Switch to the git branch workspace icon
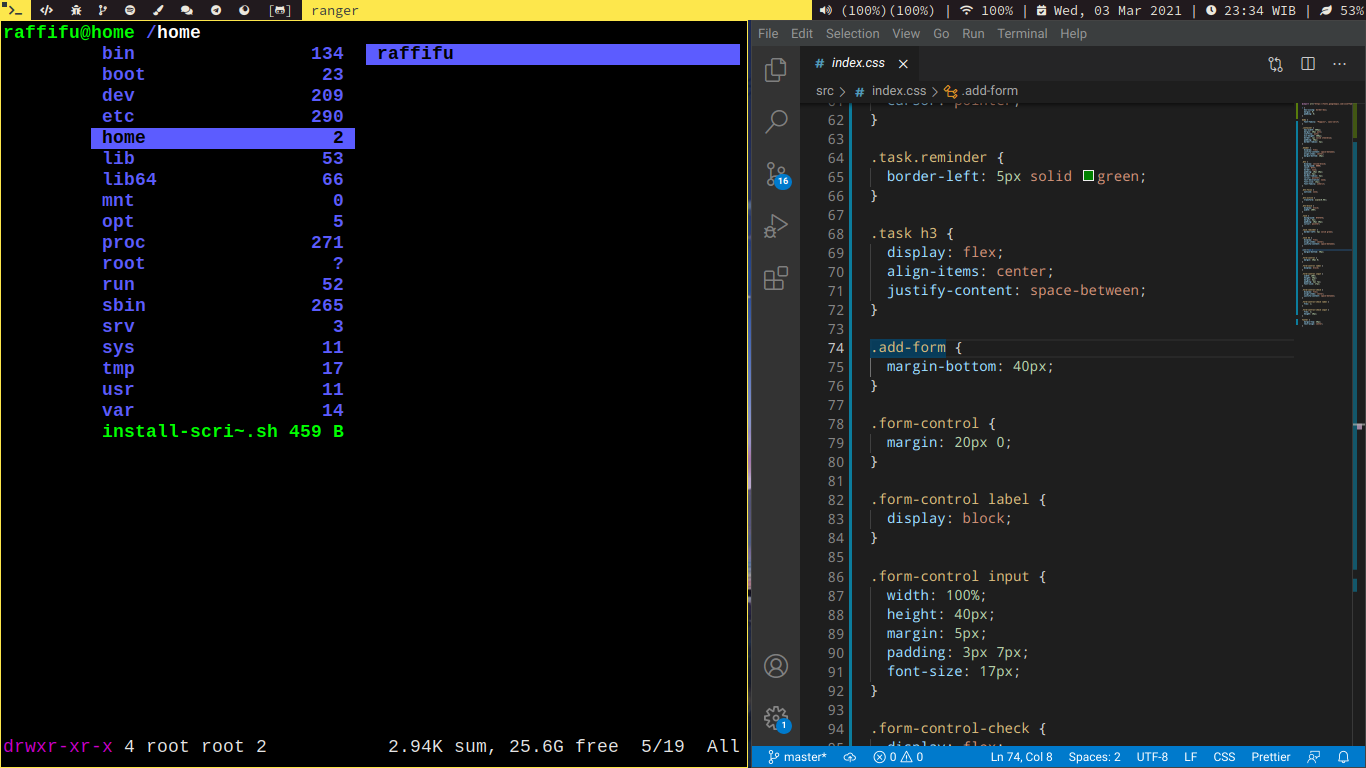 tap(103, 10)
